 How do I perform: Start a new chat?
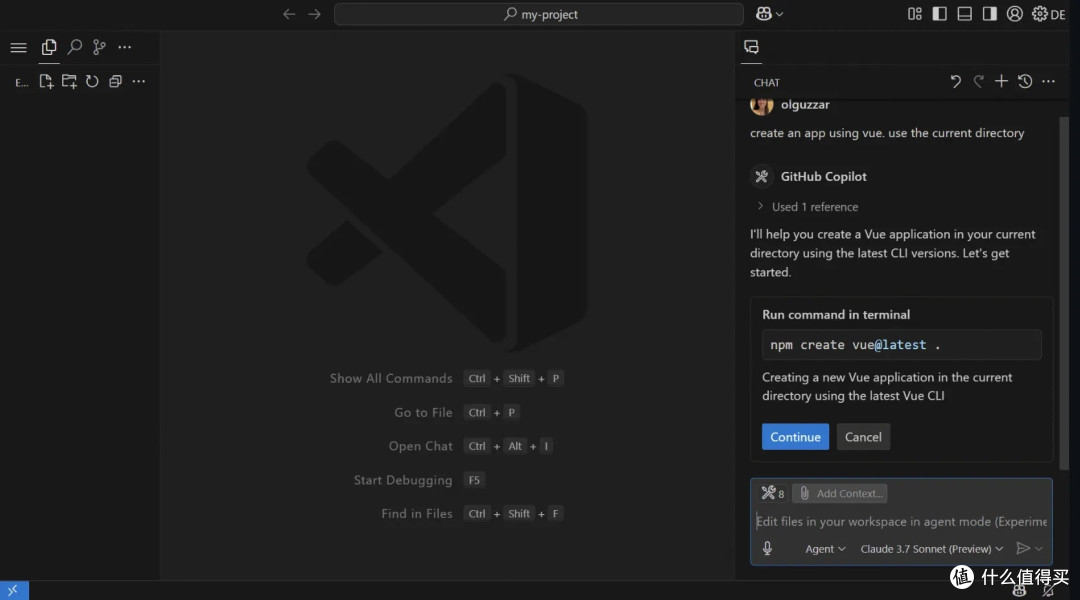(x=1001, y=81)
